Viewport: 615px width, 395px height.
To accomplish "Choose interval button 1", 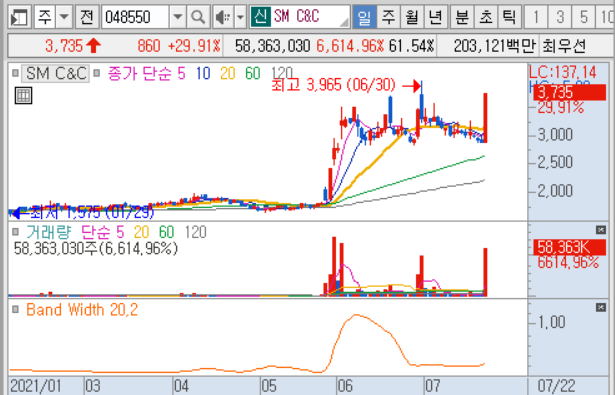I will (536, 17).
